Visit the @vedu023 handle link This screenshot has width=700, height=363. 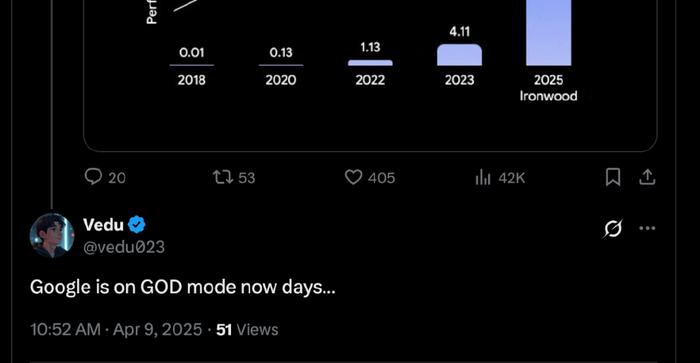[x=124, y=247]
